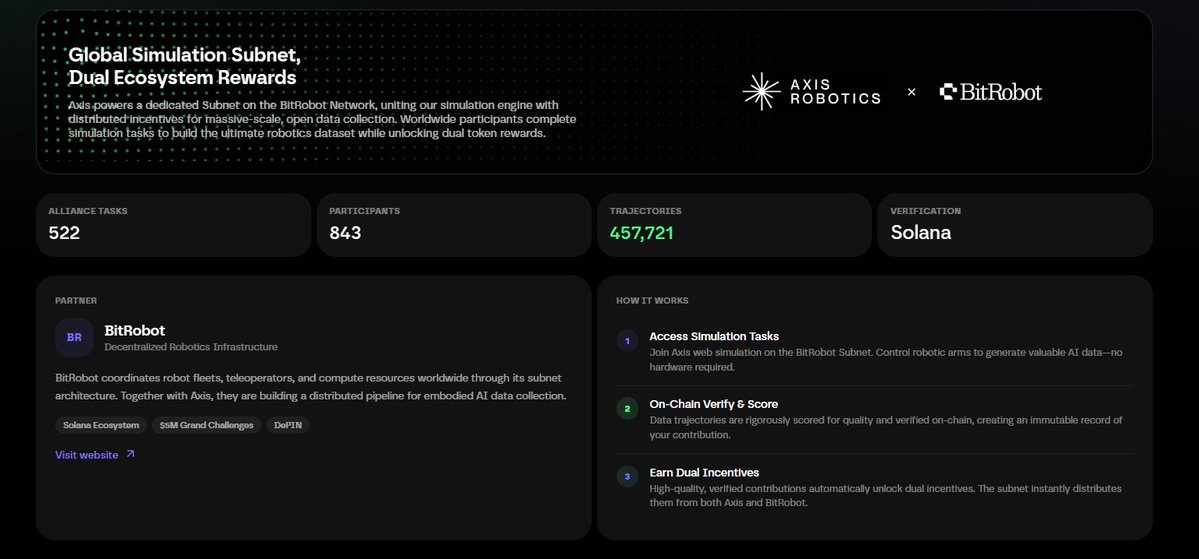Click the AXIS ROBOTICS wordmark text

click(835, 92)
